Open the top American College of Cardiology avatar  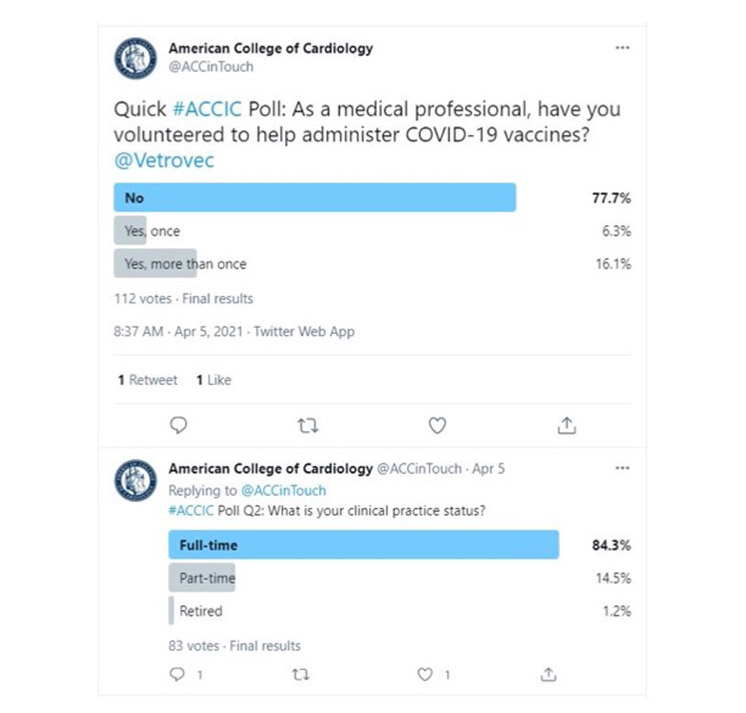tap(136, 58)
